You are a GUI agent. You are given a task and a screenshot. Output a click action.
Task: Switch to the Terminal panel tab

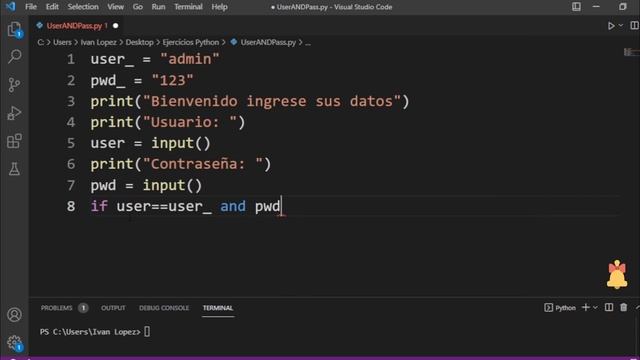218,308
